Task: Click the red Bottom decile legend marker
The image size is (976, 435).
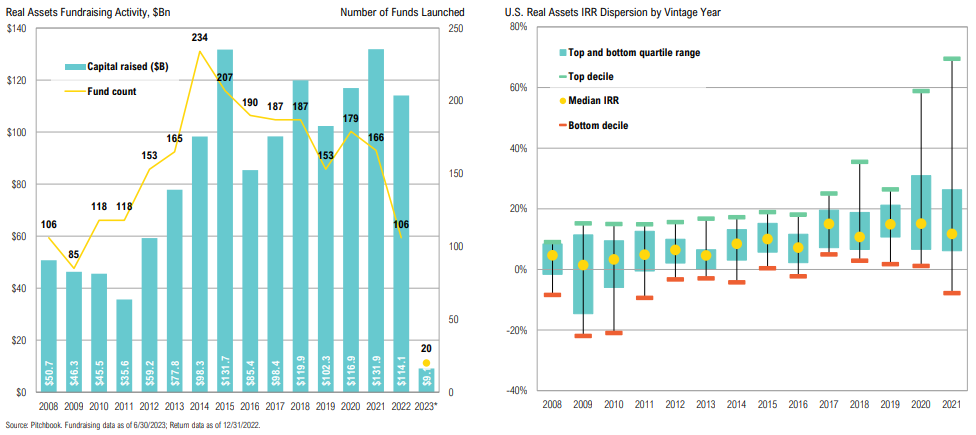Action: tap(560, 125)
